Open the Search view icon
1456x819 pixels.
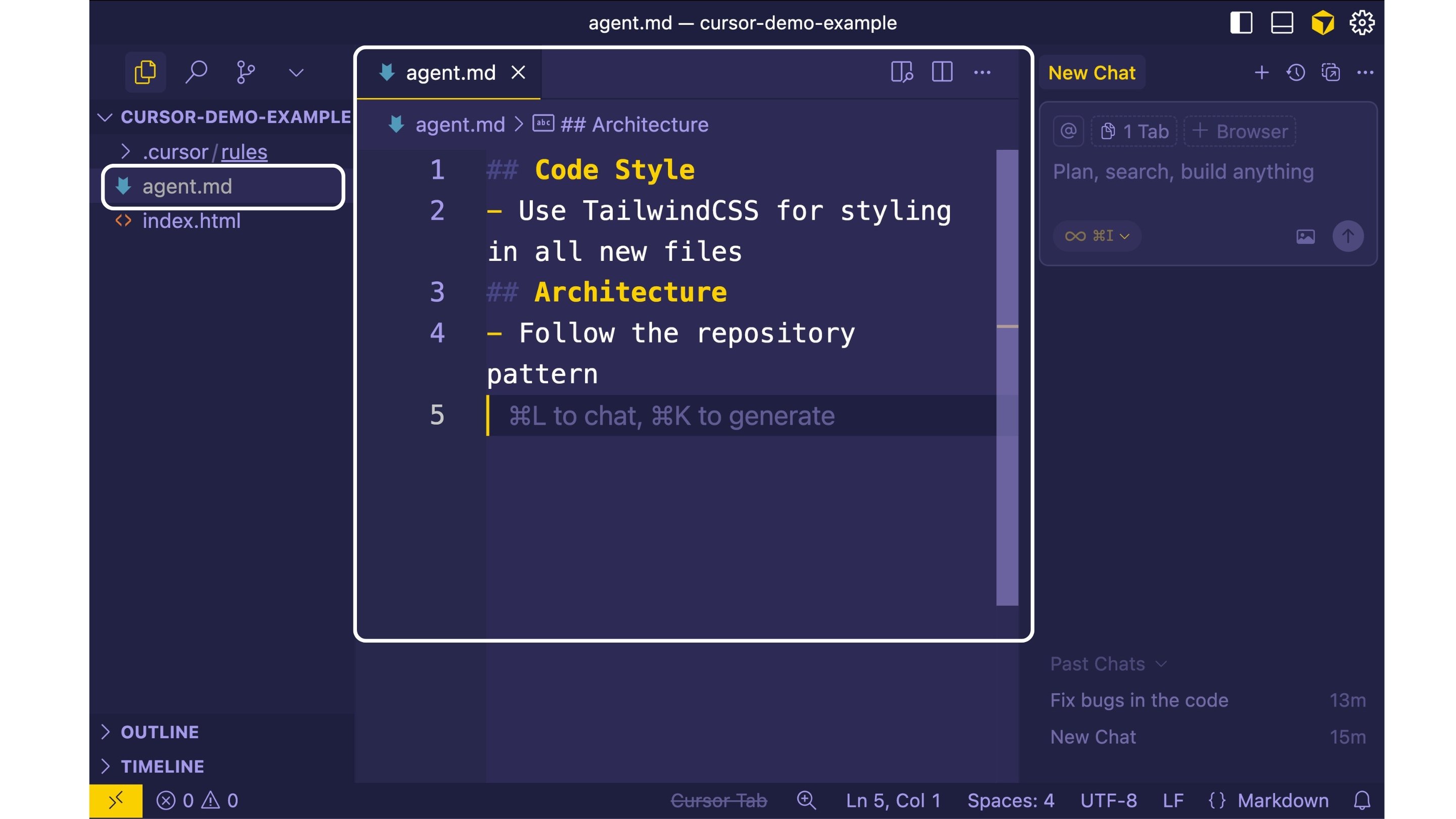tap(196, 72)
